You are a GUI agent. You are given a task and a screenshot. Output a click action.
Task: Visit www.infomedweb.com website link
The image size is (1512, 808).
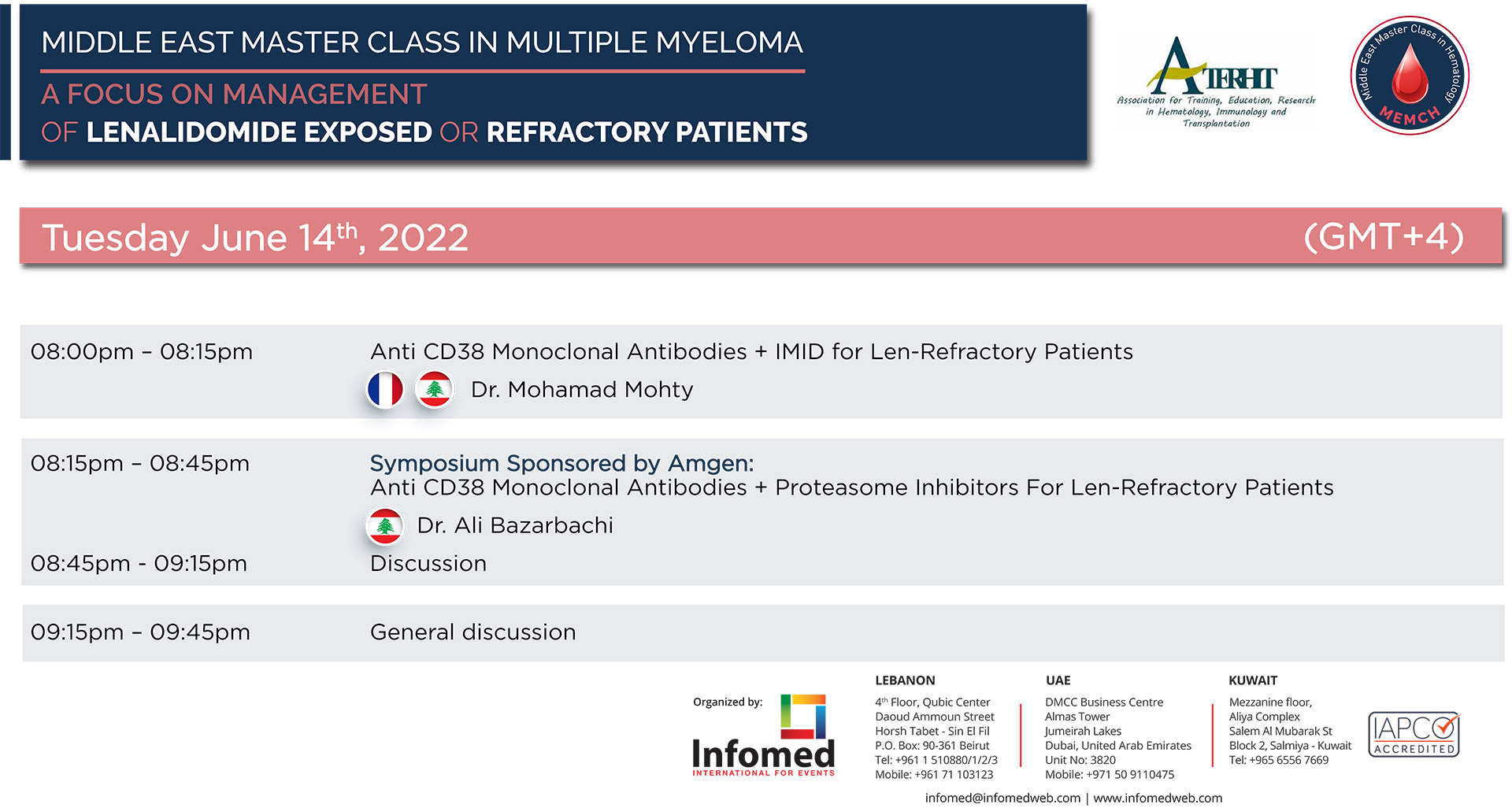(1158, 798)
